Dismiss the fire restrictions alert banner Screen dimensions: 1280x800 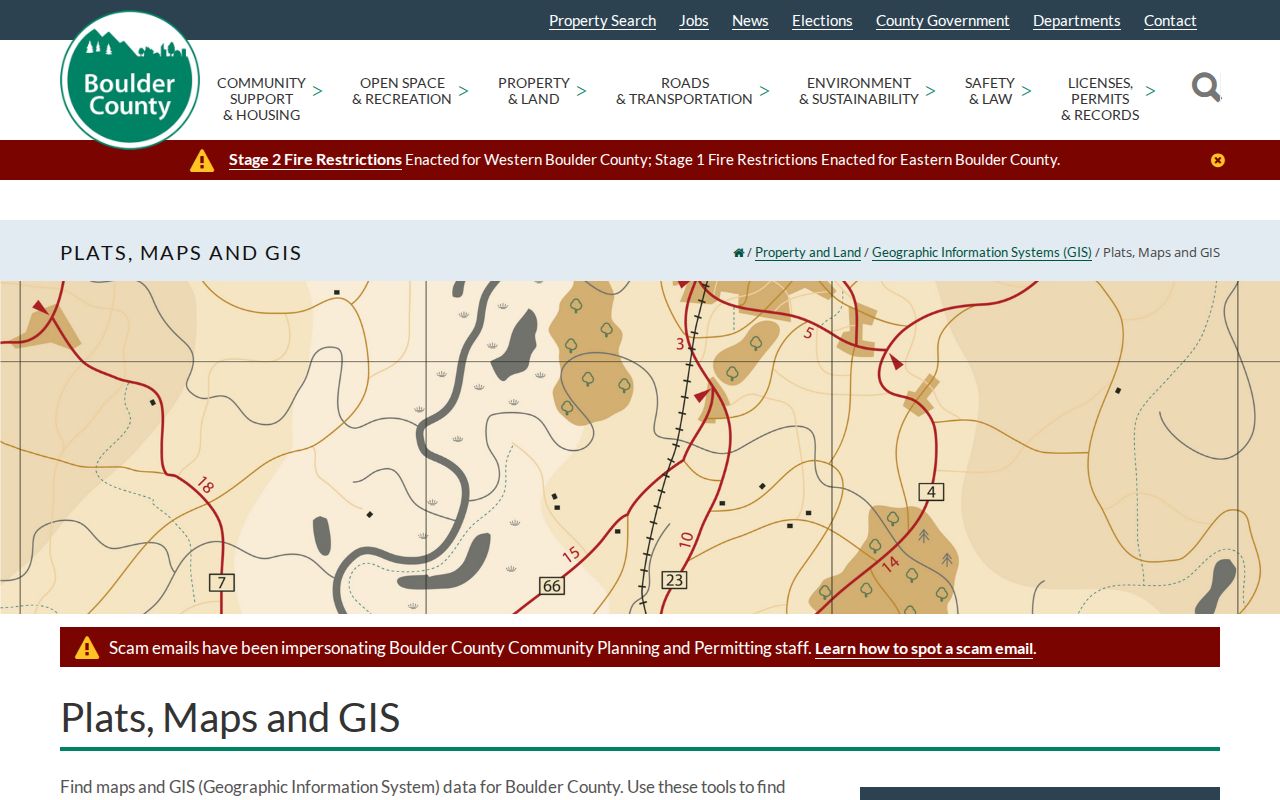(x=1217, y=160)
